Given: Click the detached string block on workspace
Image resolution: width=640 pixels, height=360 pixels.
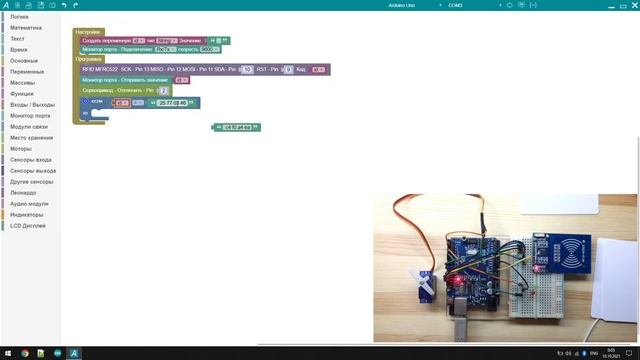Looking at the screenshot, I should point(237,127).
